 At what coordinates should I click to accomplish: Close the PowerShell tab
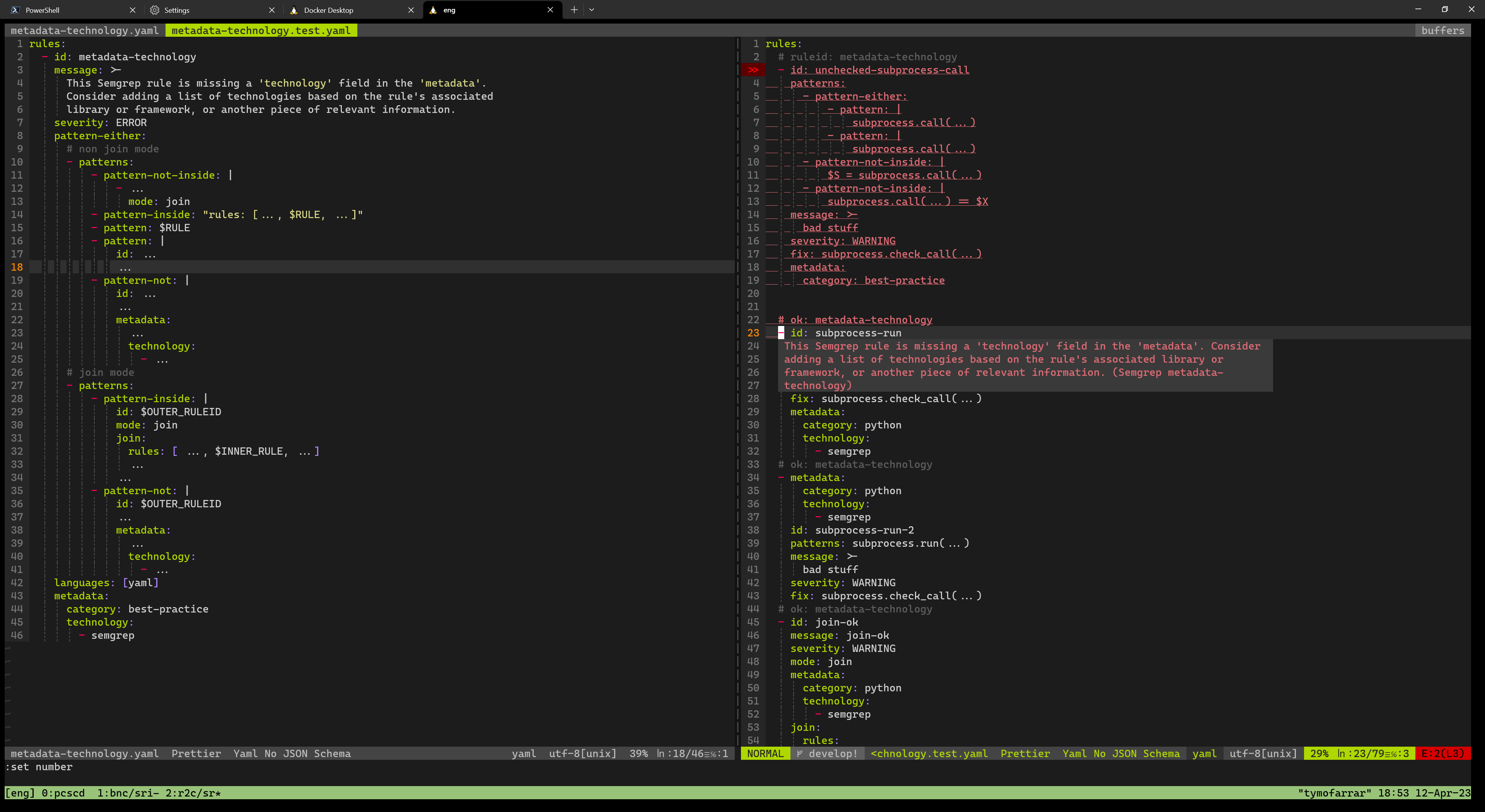133,10
